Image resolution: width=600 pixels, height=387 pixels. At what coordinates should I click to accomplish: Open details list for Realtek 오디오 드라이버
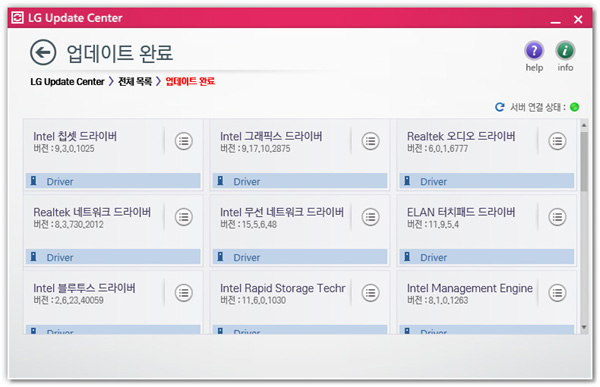557,141
